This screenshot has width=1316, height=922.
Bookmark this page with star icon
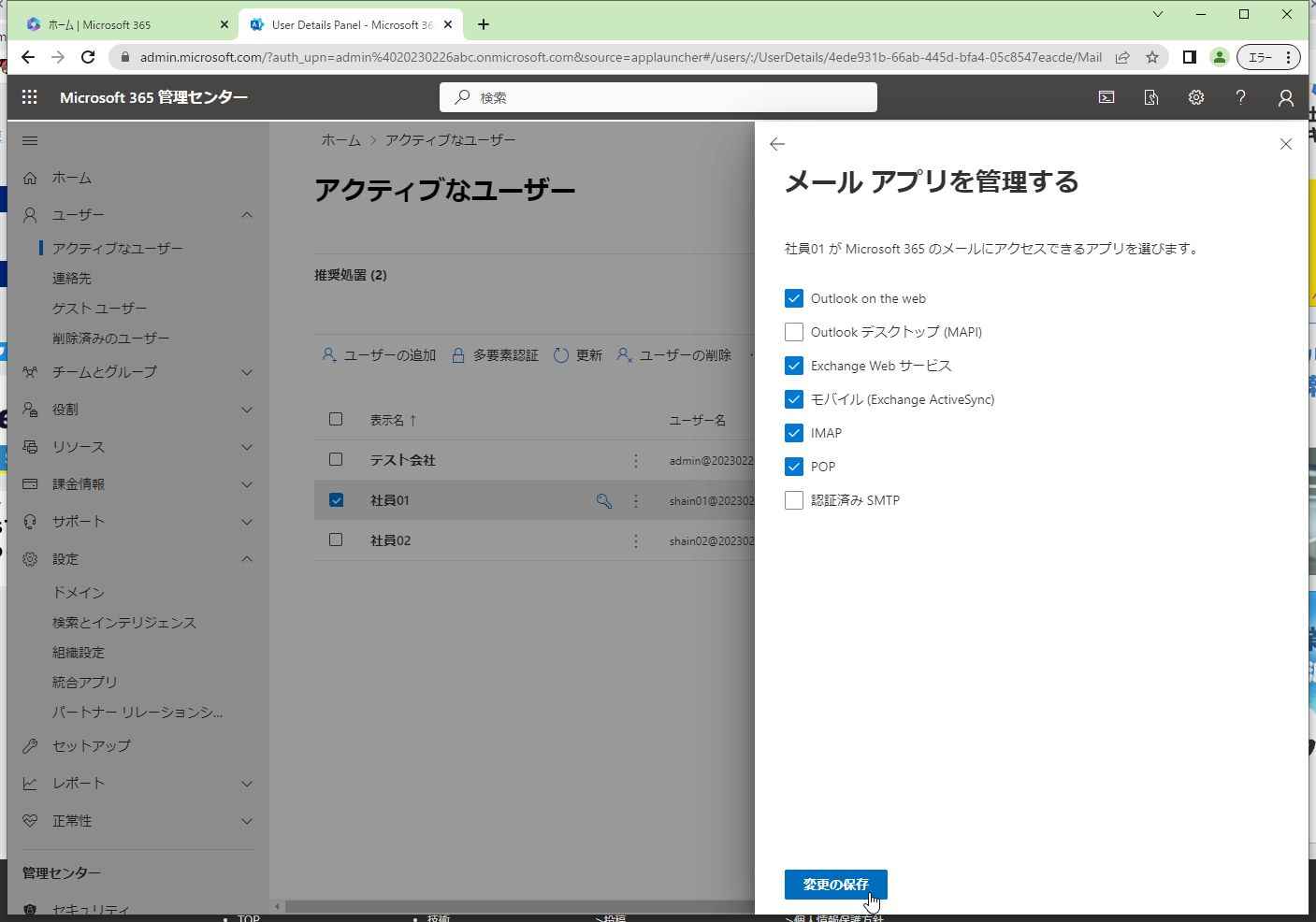pos(1152,57)
